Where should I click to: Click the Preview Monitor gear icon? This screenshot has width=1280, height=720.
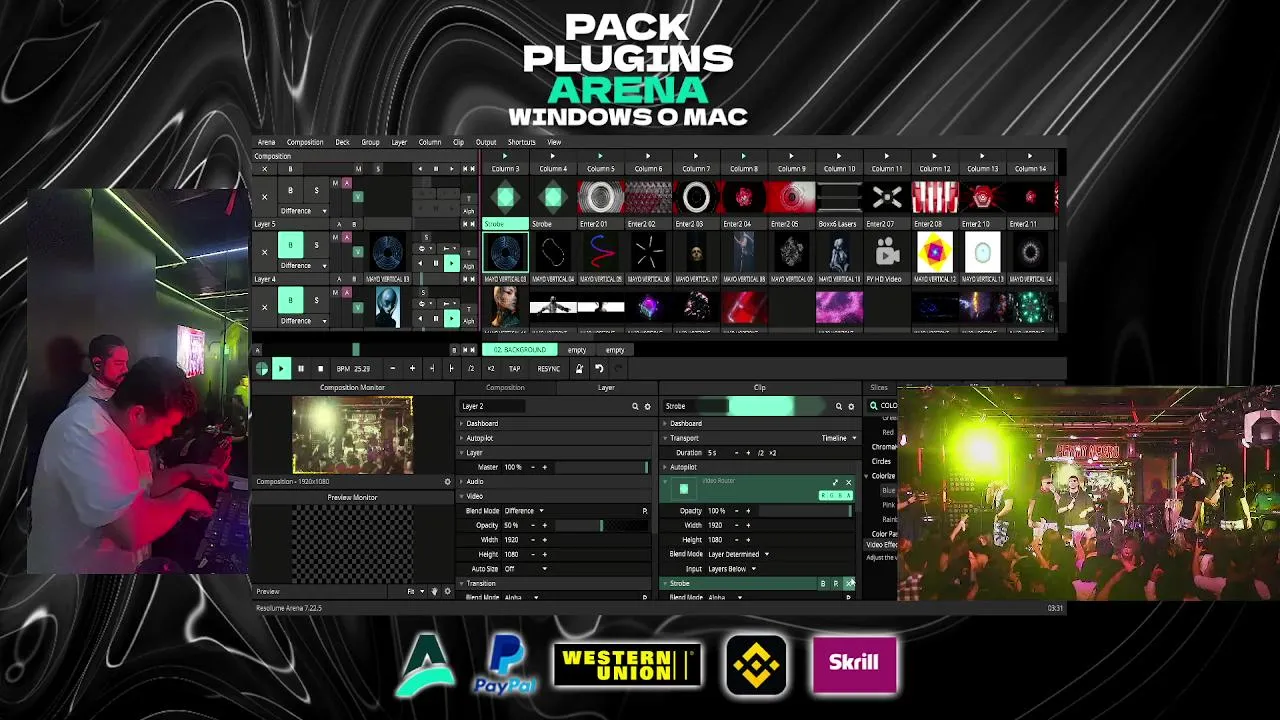pos(447,591)
